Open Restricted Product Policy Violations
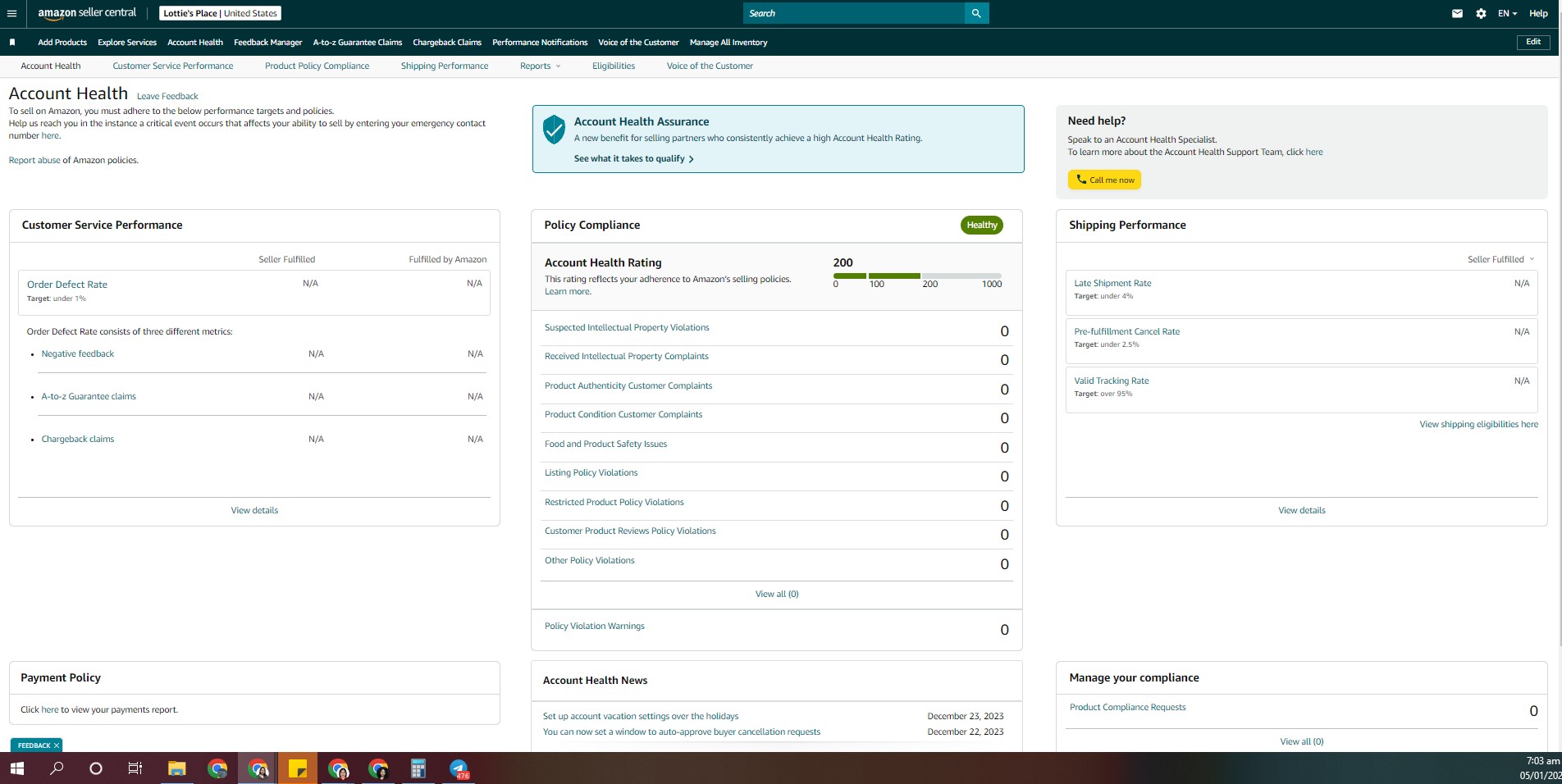The image size is (1562, 784). pyautogui.click(x=614, y=503)
